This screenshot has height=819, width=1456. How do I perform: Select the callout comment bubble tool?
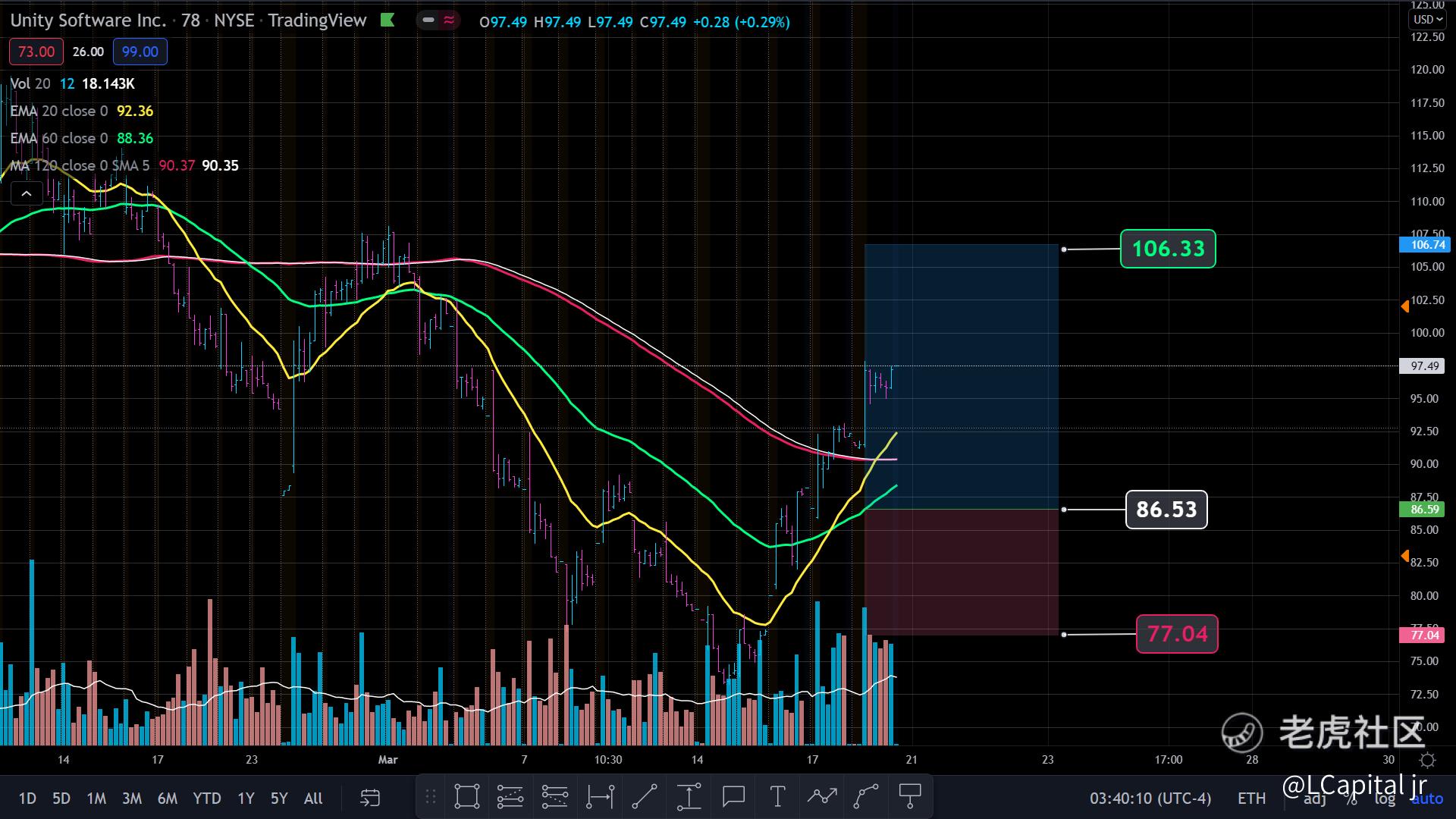733,796
